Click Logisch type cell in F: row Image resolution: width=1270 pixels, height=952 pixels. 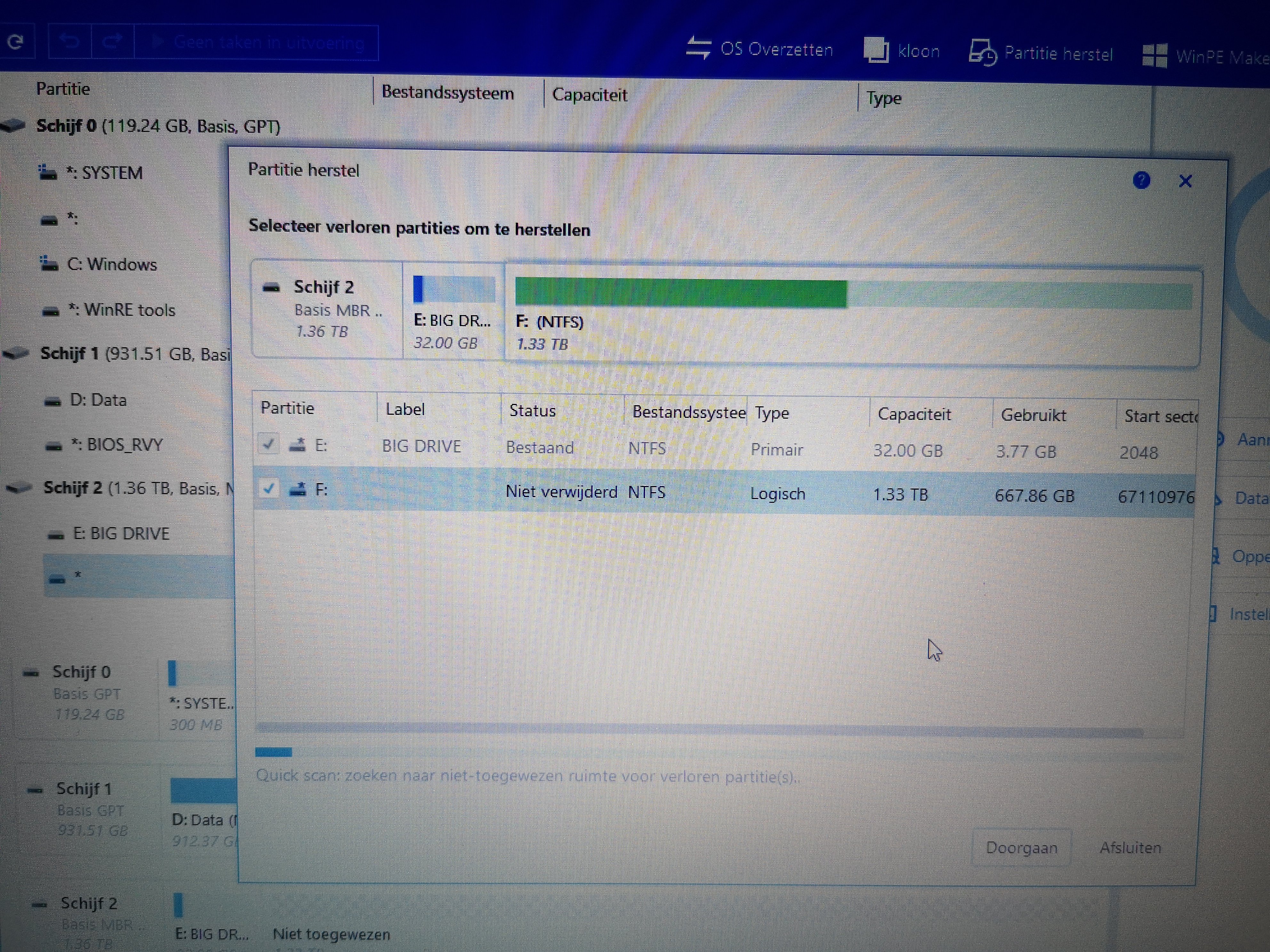pyautogui.click(x=777, y=494)
